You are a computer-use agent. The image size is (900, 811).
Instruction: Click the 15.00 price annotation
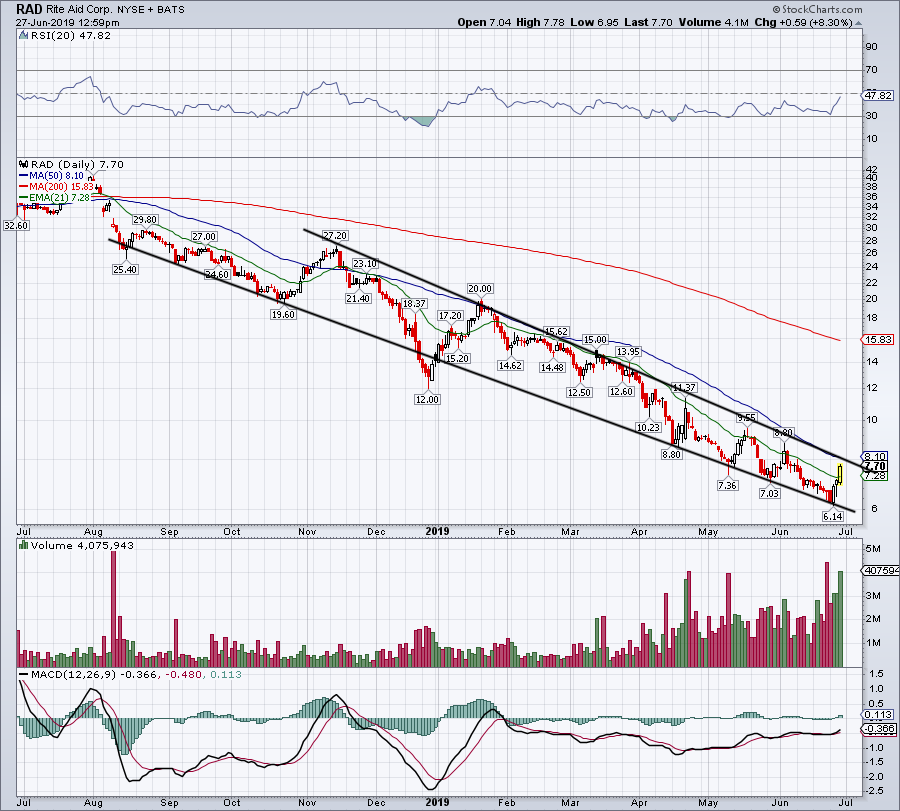[595, 340]
